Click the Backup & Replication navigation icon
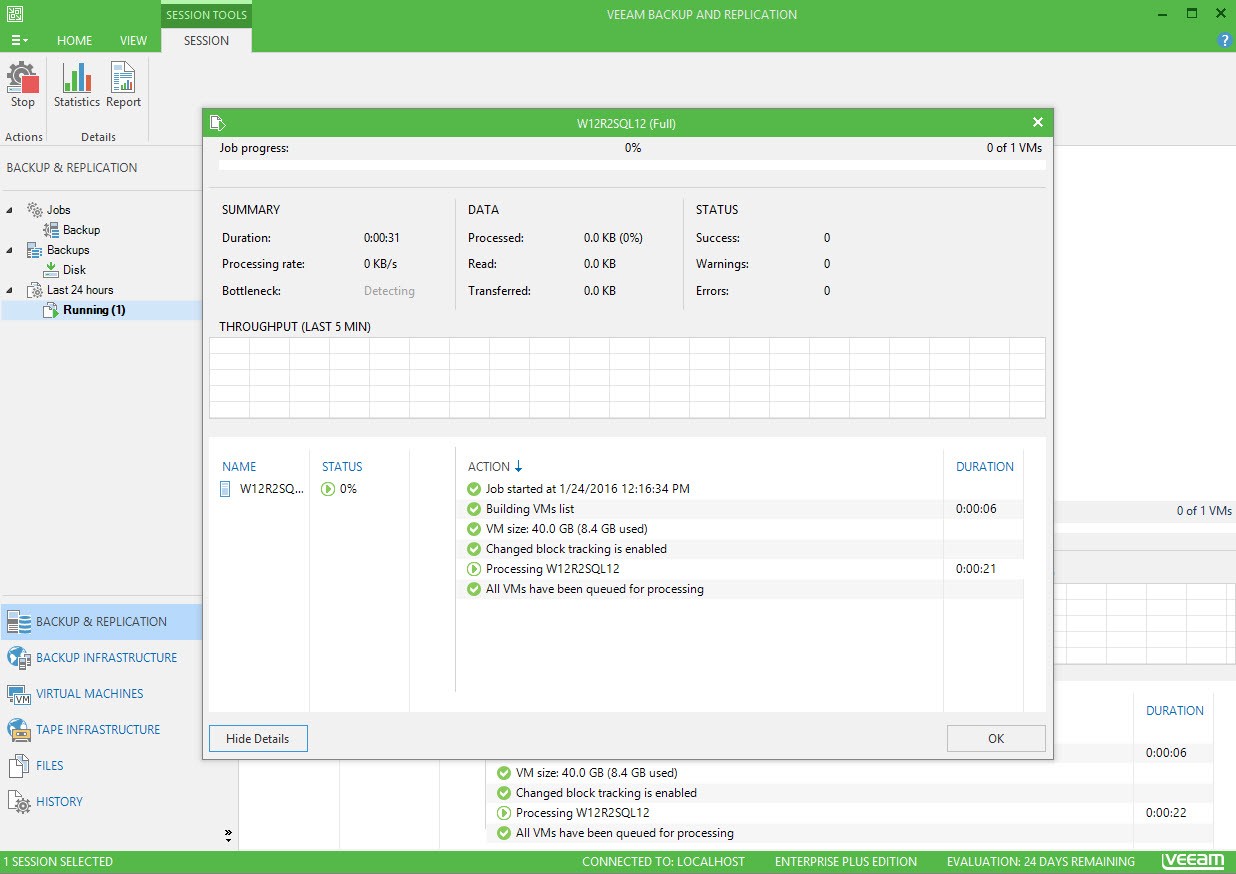 tap(19, 622)
